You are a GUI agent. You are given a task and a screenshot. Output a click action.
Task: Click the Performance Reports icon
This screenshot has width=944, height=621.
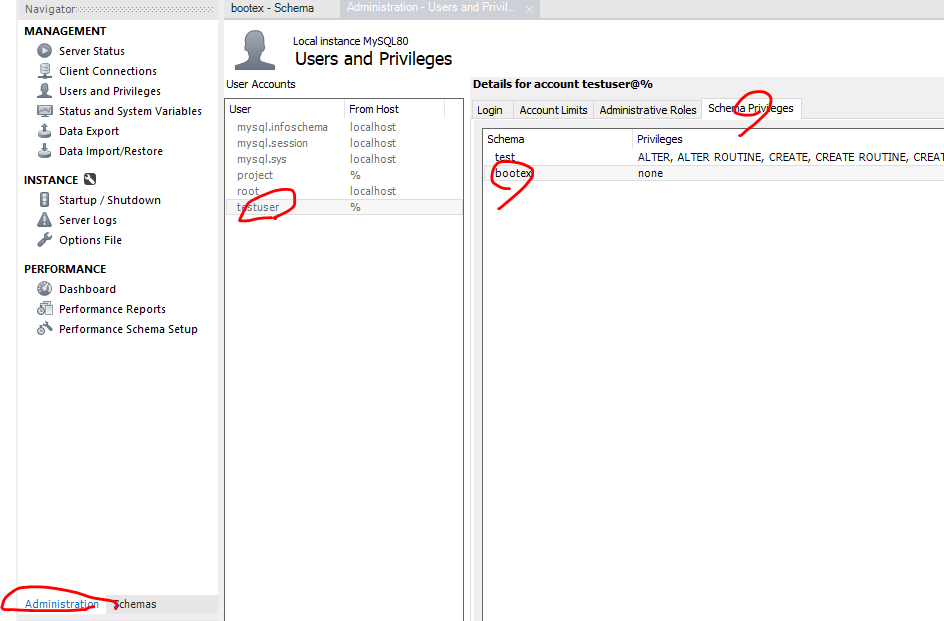click(x=45, y=308)
